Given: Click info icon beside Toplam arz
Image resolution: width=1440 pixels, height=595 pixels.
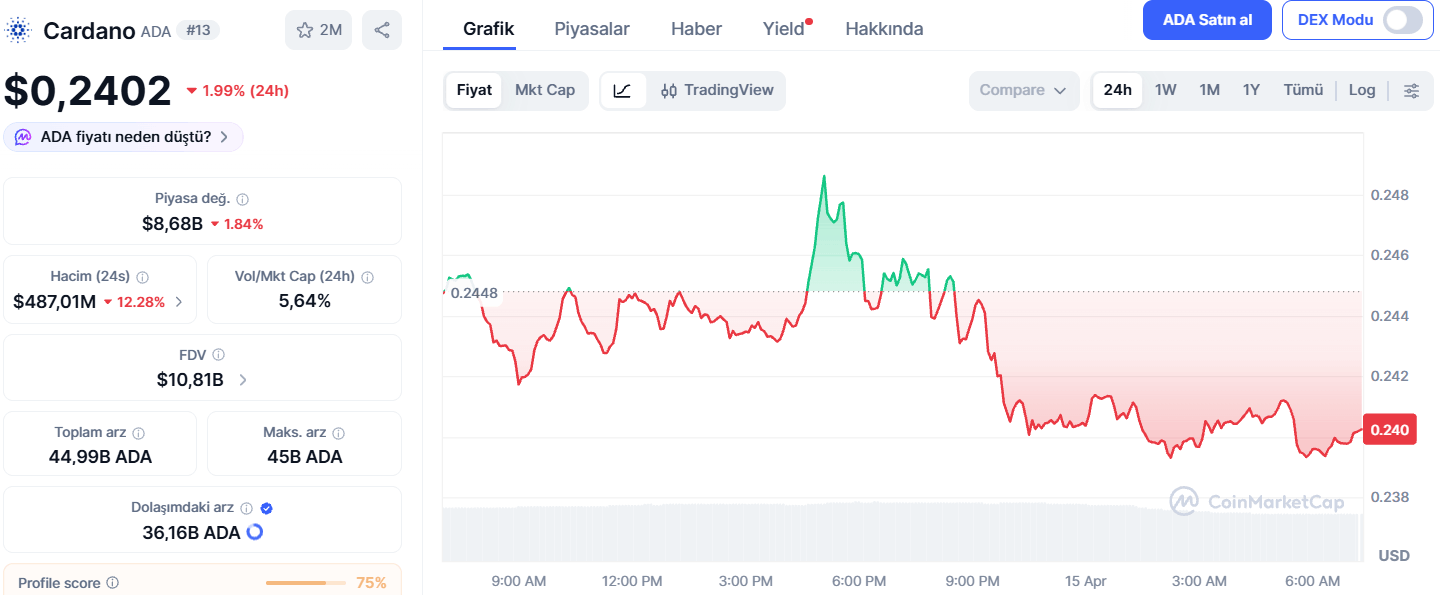Looking at the screenshot, I should click(139, 433).
